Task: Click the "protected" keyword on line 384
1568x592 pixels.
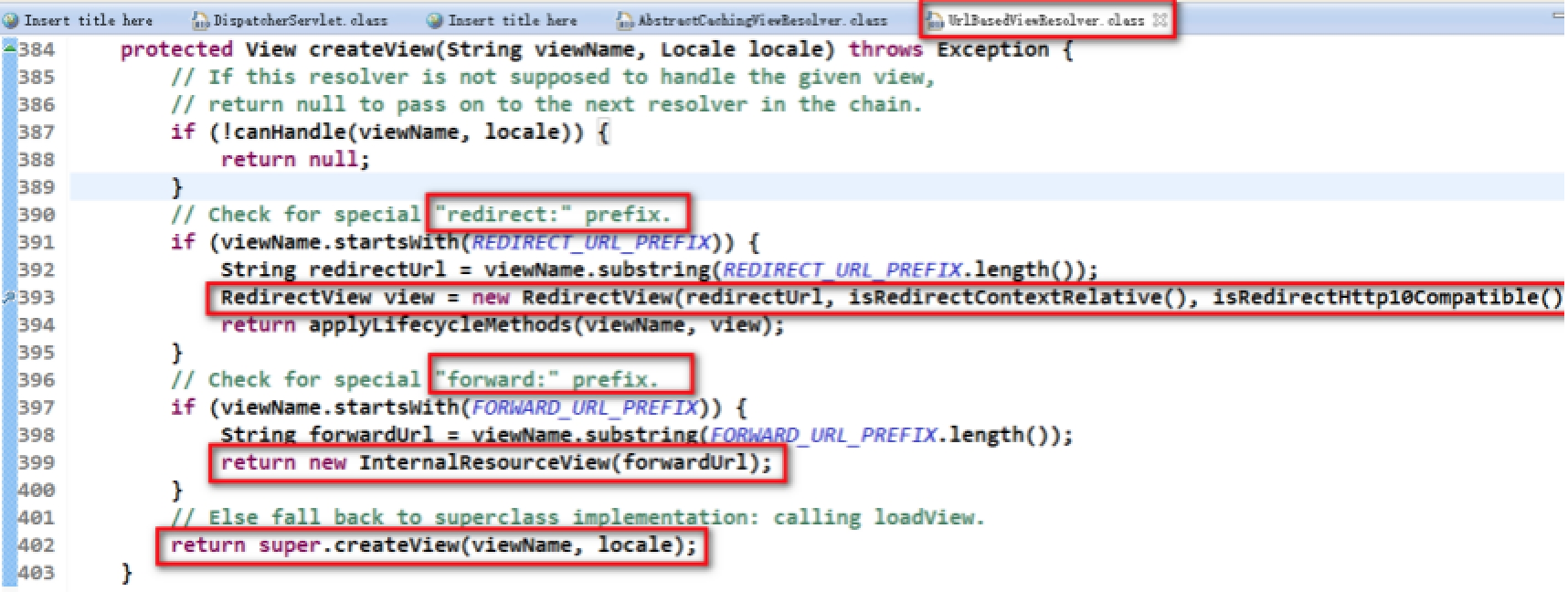Action: (x=176, y=49)
